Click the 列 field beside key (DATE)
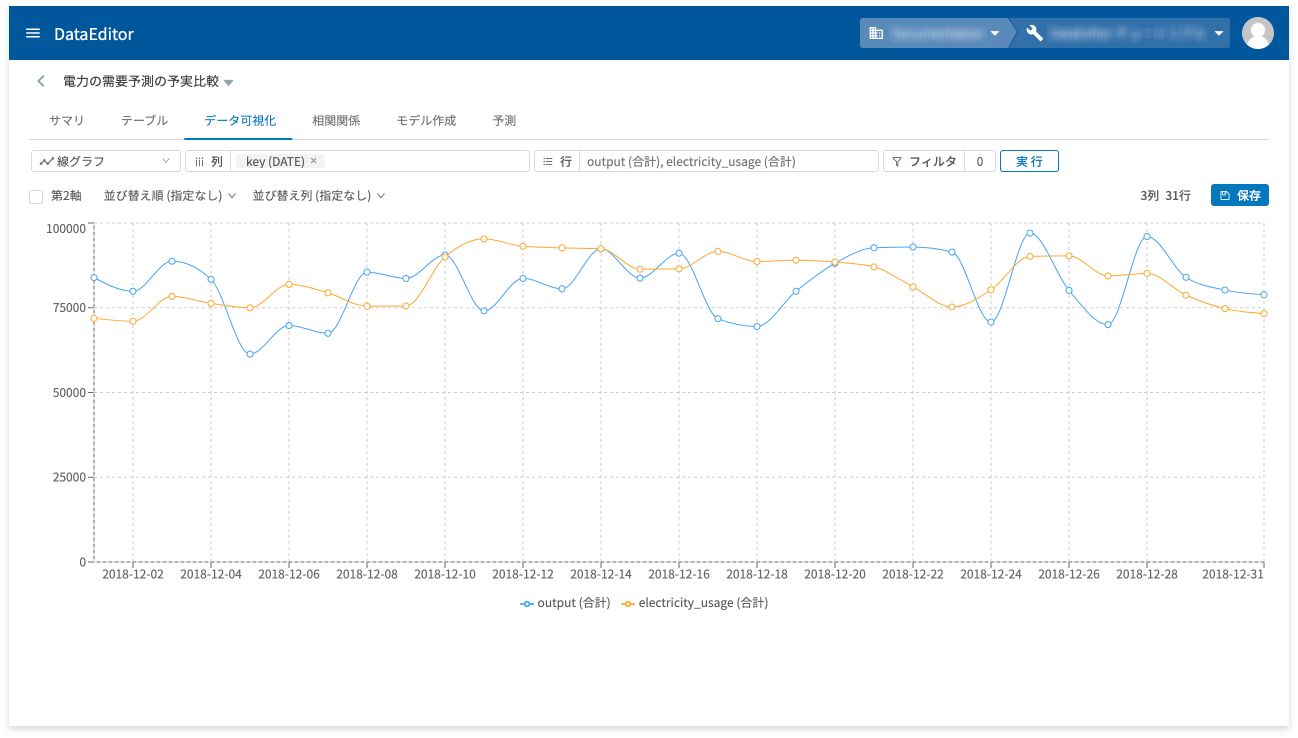 (380, 161)
